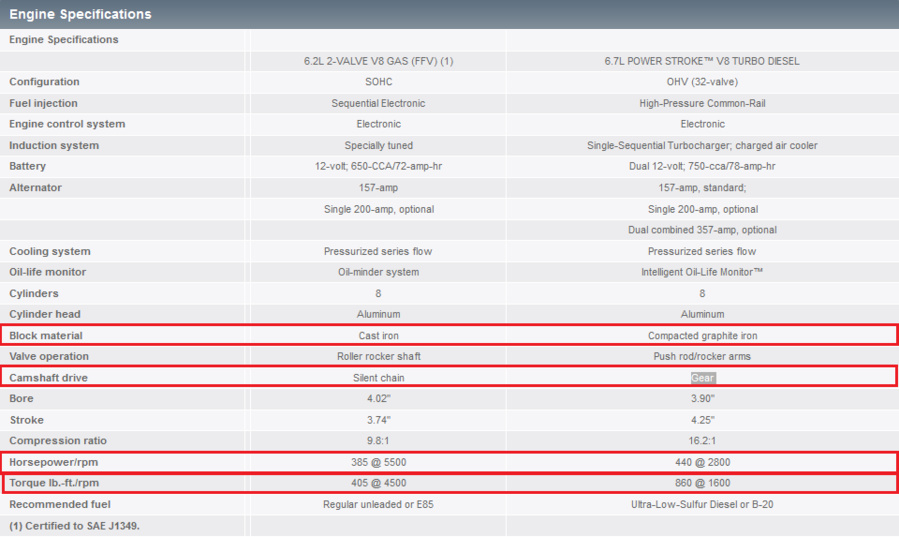Select 'Dual 12-volt; 750-cca/78-amp-hr' battery value
Viewport: 899px width, 537px height.
pos(702,166)
